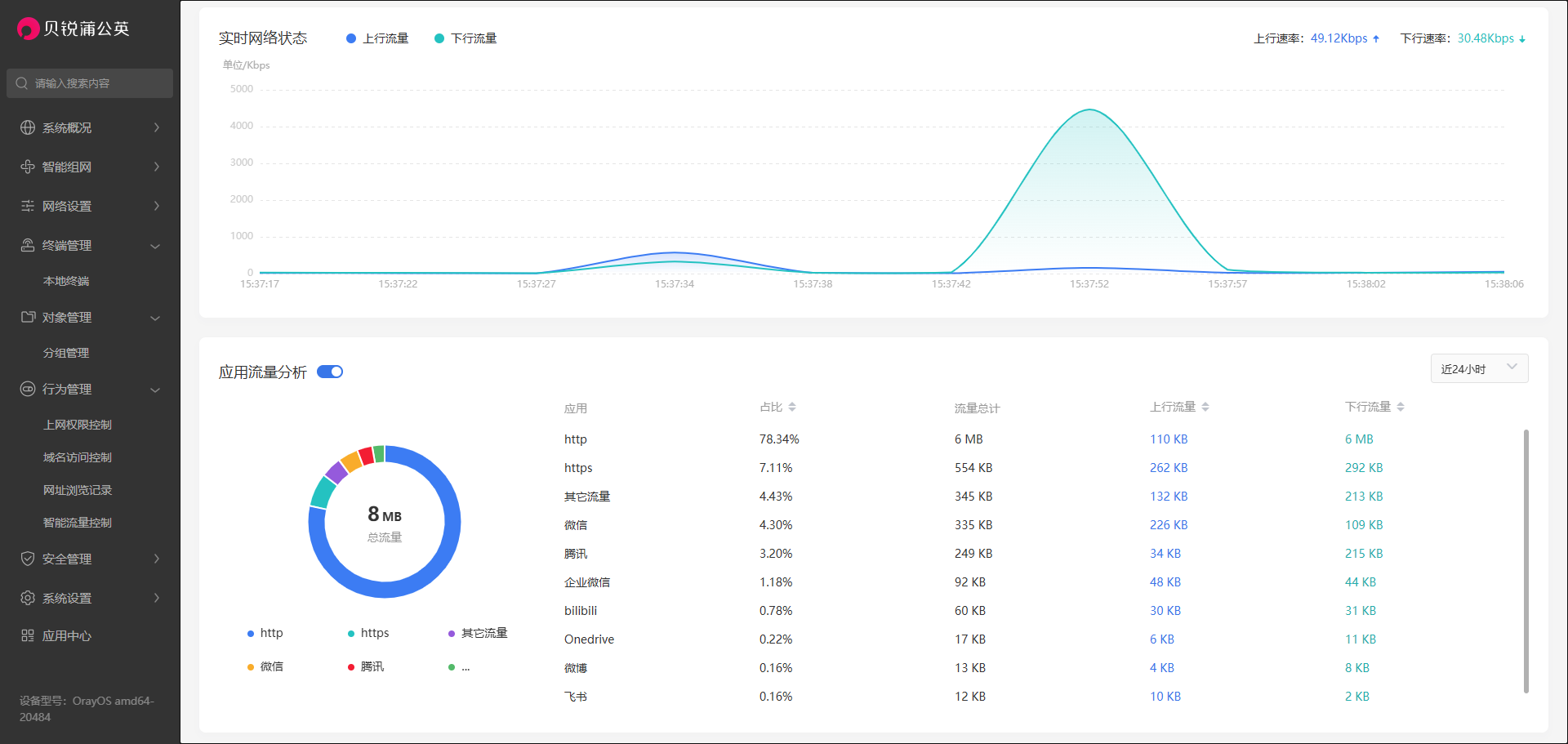
Task: Open 上网权限控制 submenu item
Action: (x=78, y=425)
